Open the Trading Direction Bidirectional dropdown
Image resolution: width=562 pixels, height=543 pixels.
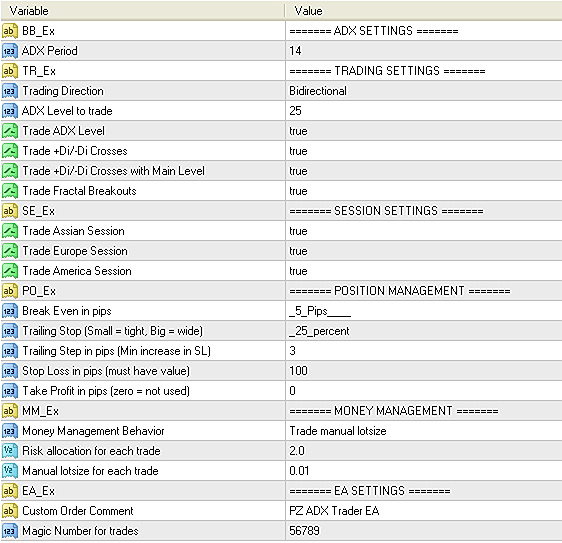pyautogui.click(x=424, y=91)
